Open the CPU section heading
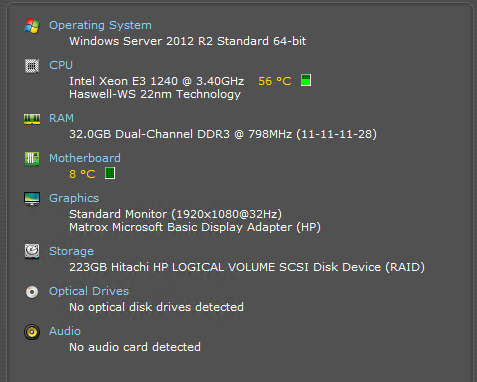 pyautogui.click(x=61, y=65)
